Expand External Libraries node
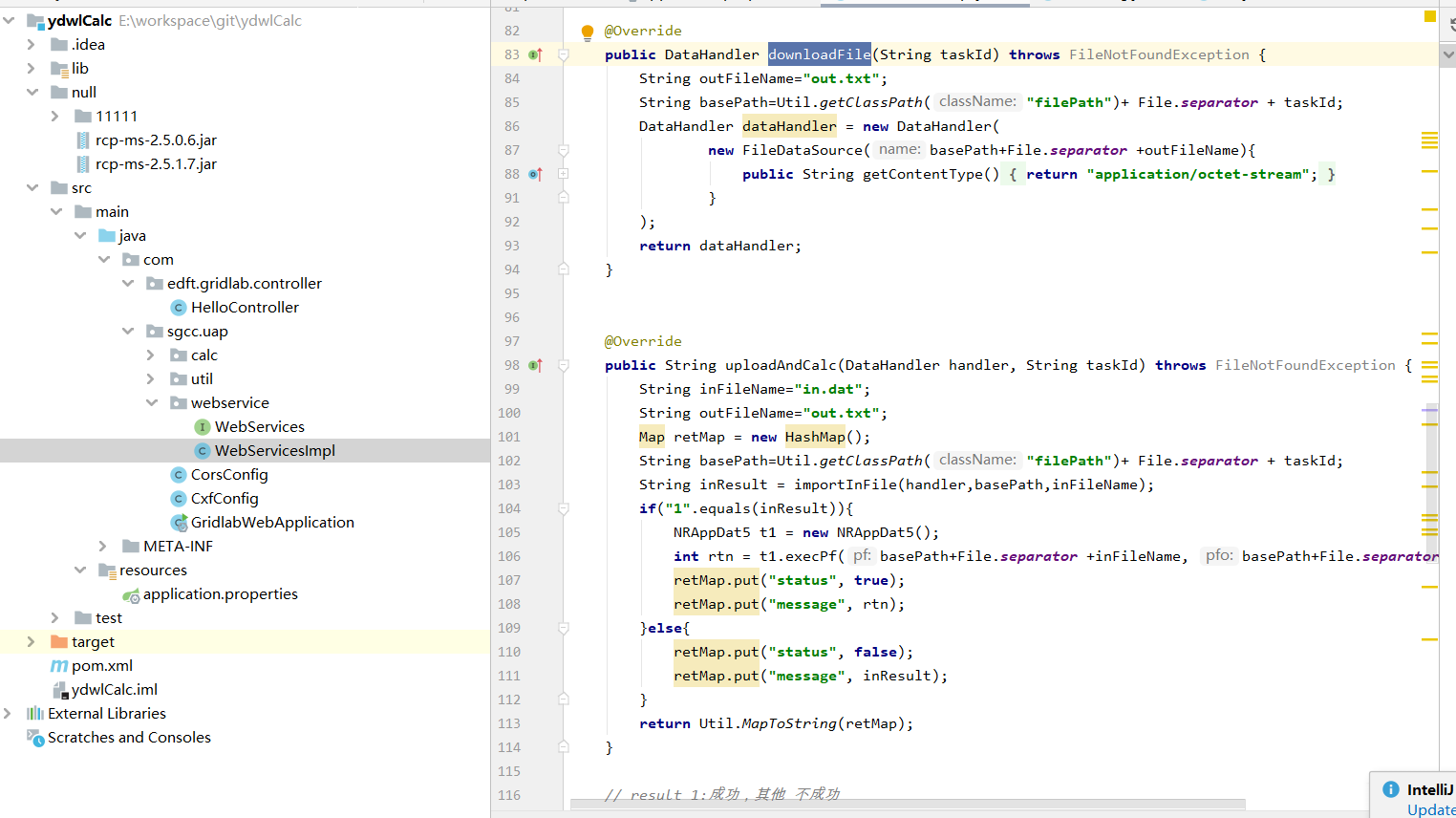Viewport: 1456px width, 818px height. click(9, 713)
